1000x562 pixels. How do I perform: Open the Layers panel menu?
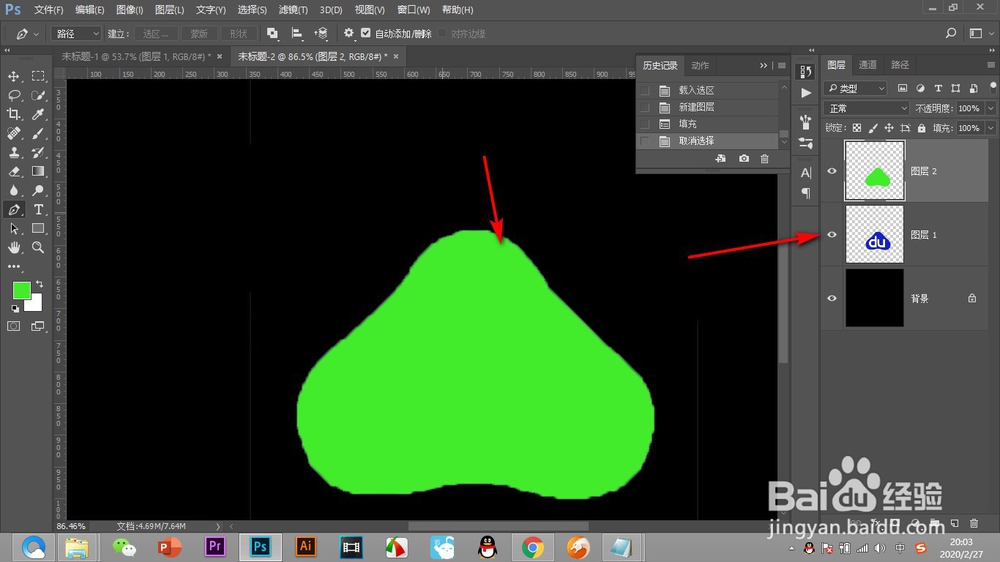[x=990, y=65]
